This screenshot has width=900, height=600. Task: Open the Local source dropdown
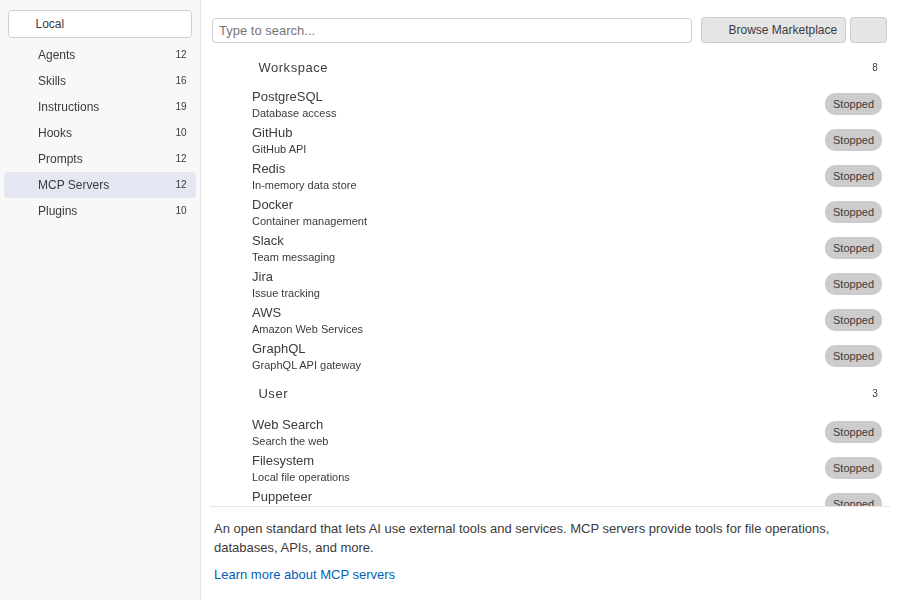[100, 24]
